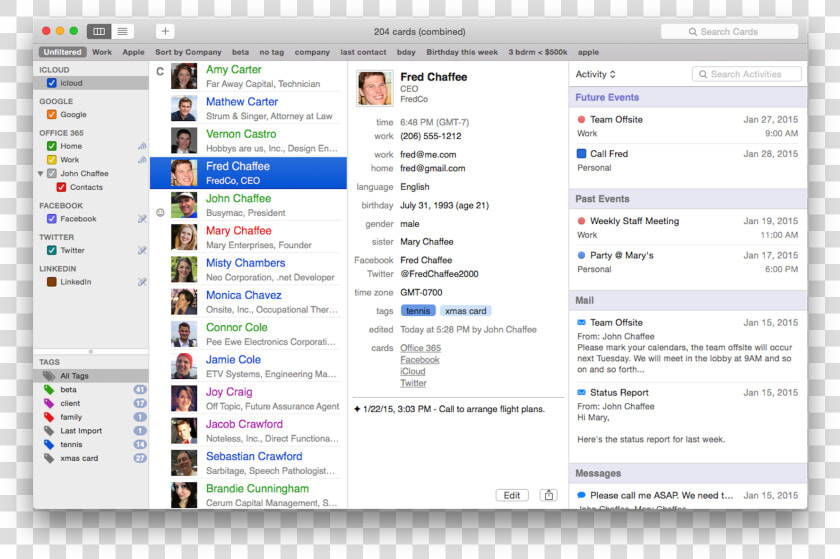Viewport: 840px width, 559px height.
Task: Click Twitter handle @FredChaffee2000
Action: tap(439, 274)
